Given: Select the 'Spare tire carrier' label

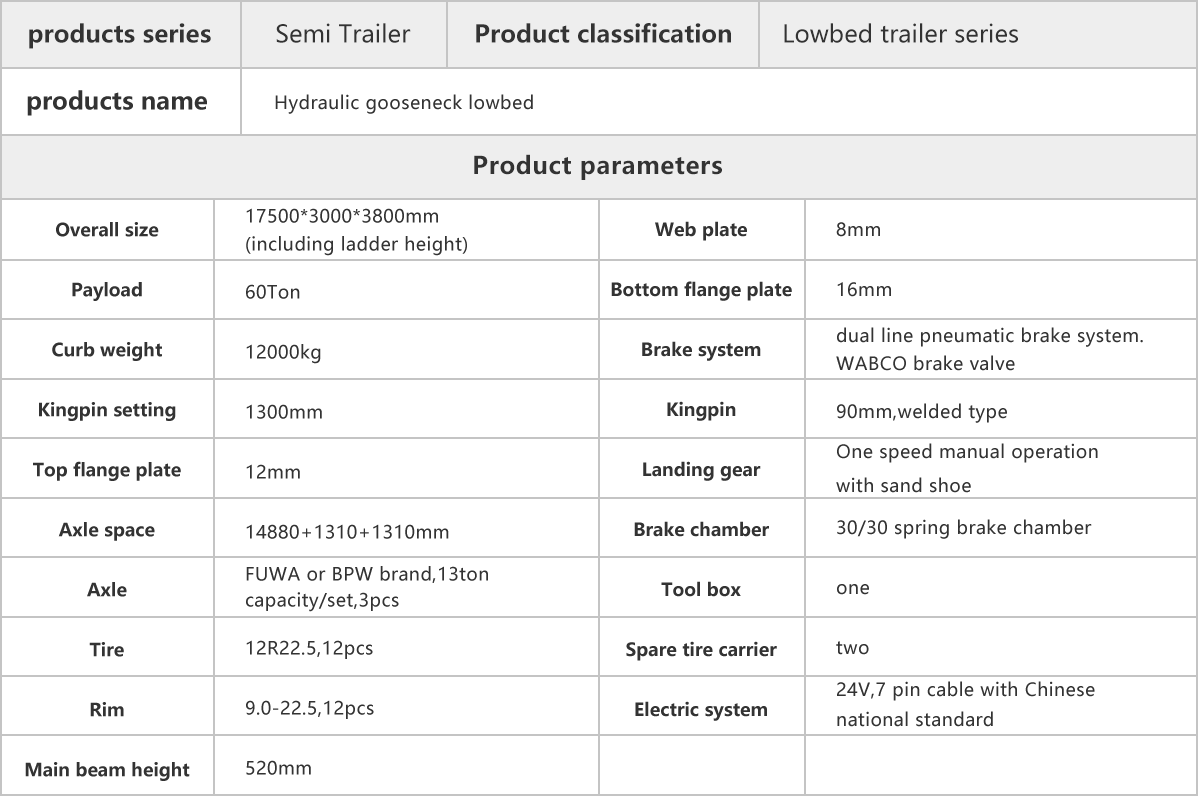Looking at the screenshot, I should coord(701,650).
